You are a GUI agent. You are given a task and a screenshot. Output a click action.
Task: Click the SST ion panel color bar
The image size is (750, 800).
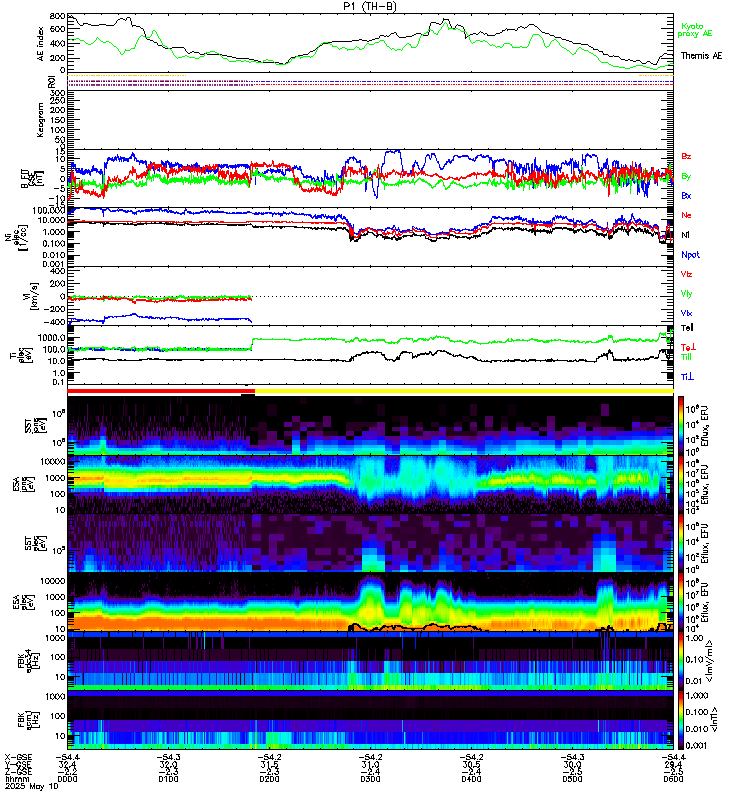click(681, 426)
